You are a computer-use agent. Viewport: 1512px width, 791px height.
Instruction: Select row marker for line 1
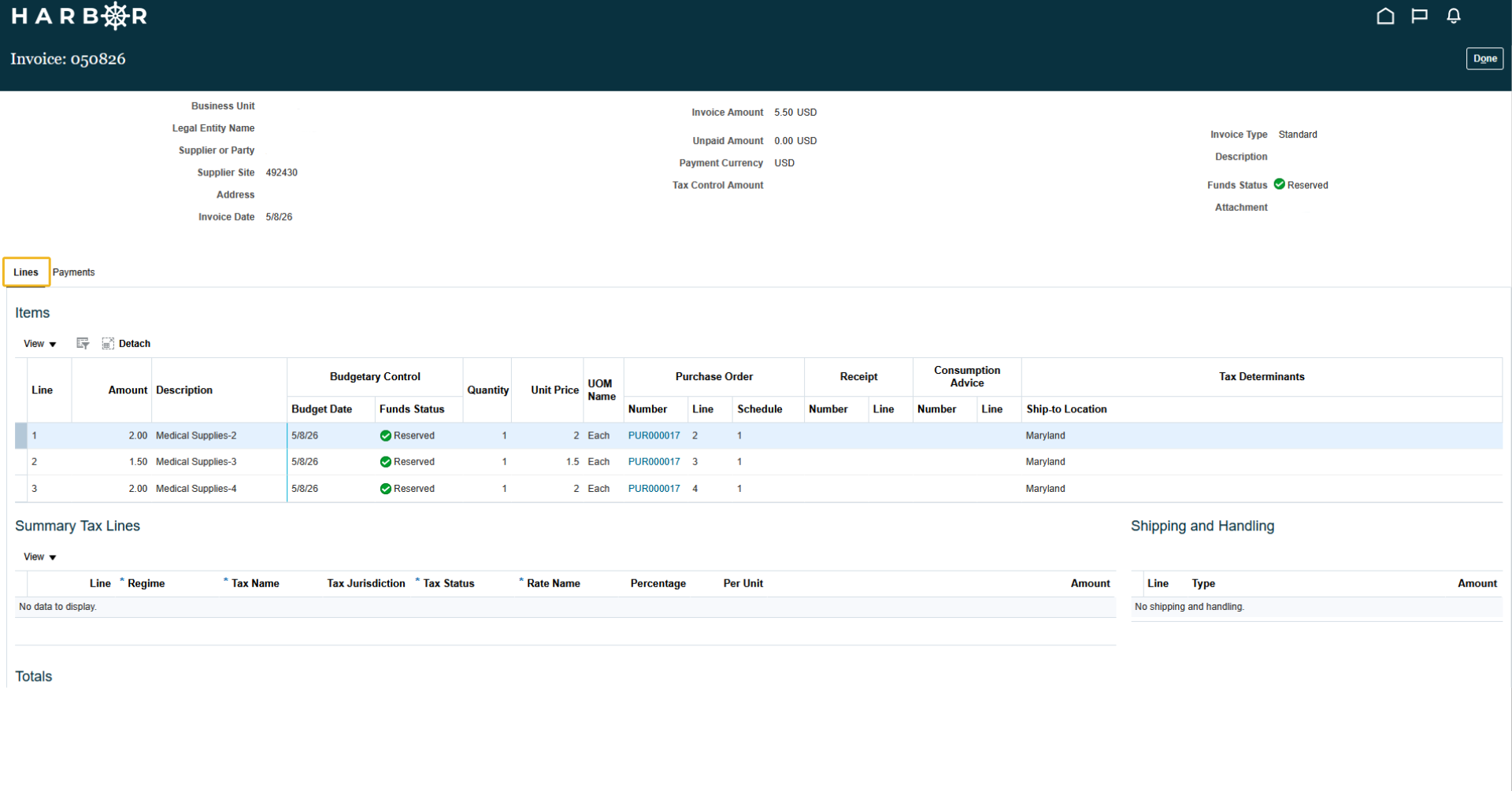[21, 435]
